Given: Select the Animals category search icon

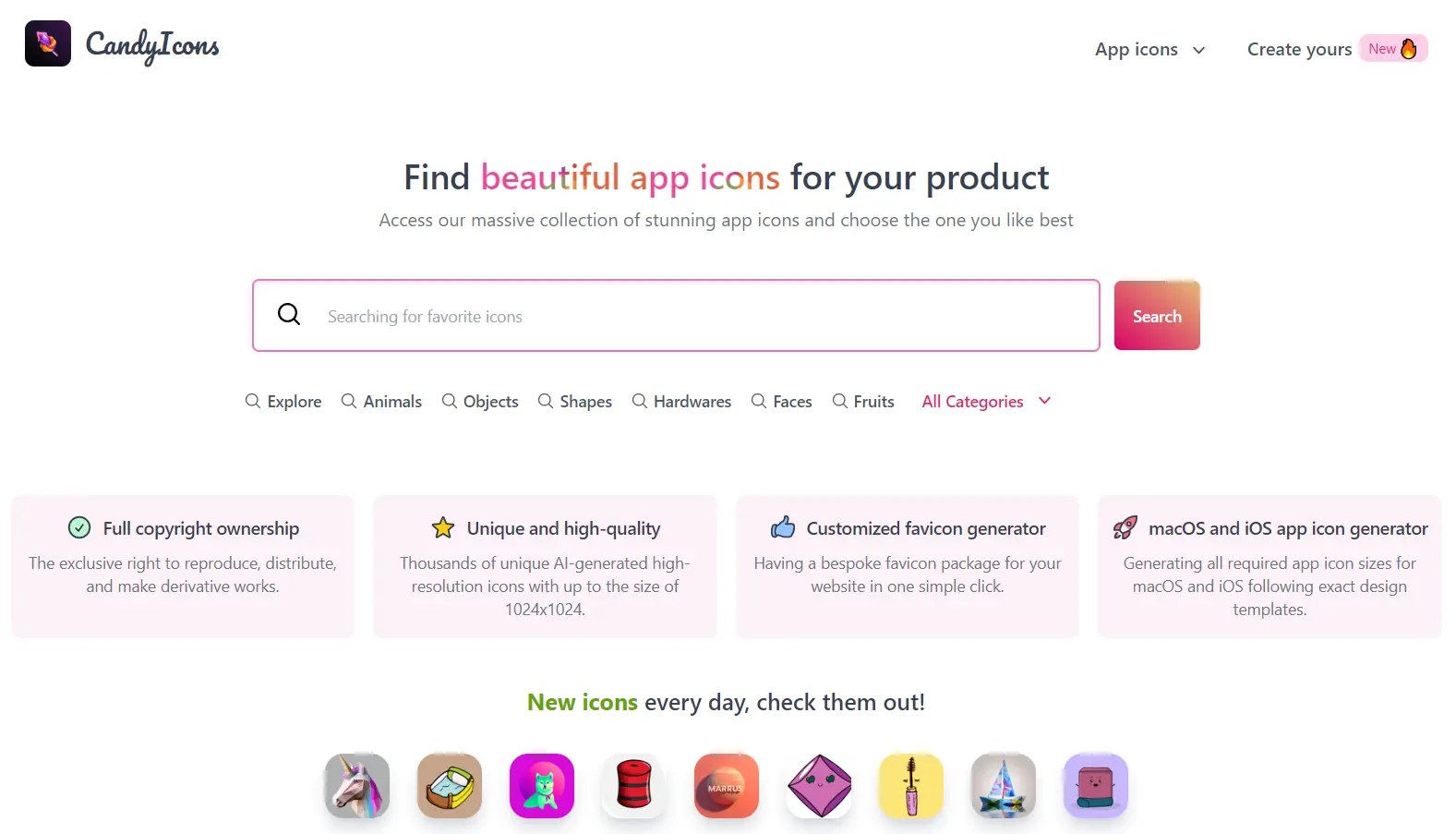Looking at the screenshot, I should point(348,401).
